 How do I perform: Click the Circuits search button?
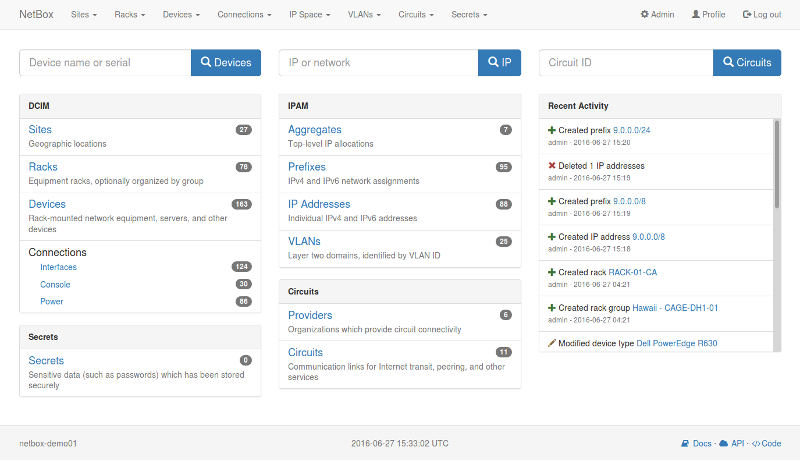[x=746, y=62]
